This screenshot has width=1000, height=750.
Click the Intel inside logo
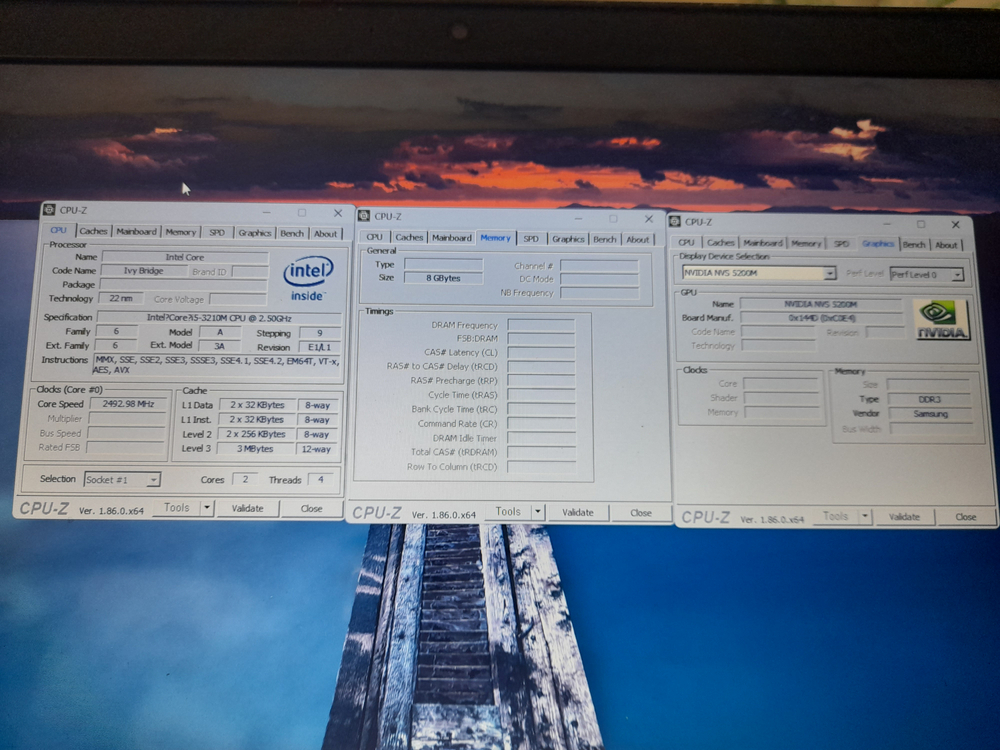[x=308, y=279]
